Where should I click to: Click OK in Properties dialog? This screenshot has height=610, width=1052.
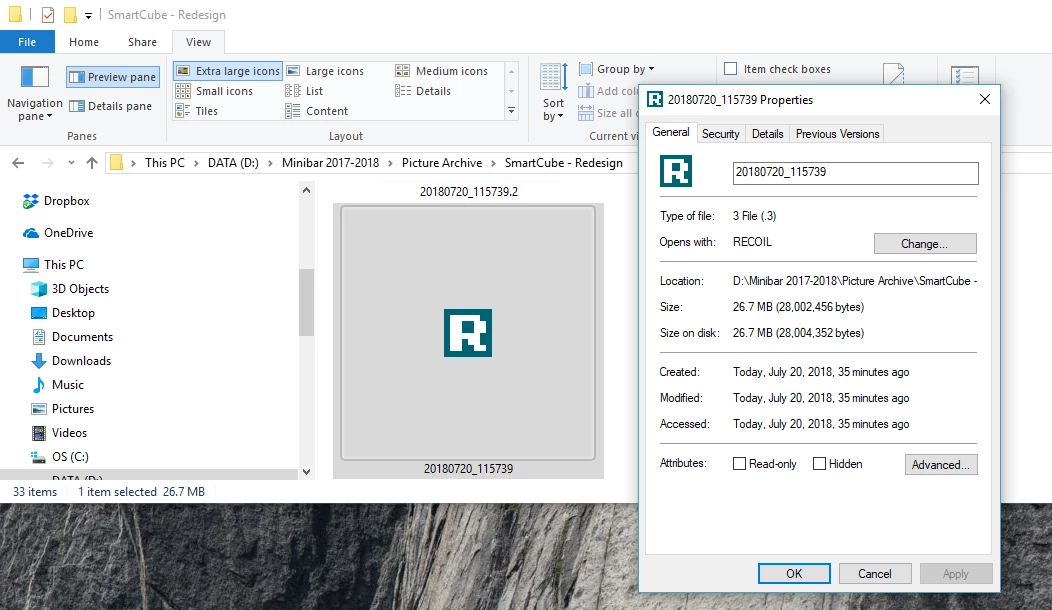794,574
